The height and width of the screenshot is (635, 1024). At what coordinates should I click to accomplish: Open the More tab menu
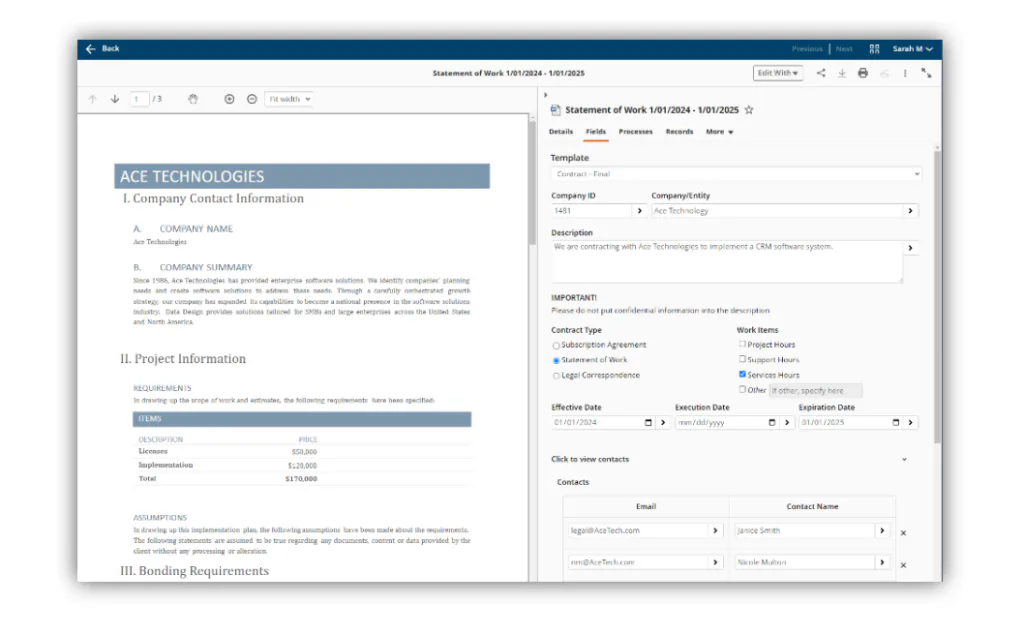(718, 131)
